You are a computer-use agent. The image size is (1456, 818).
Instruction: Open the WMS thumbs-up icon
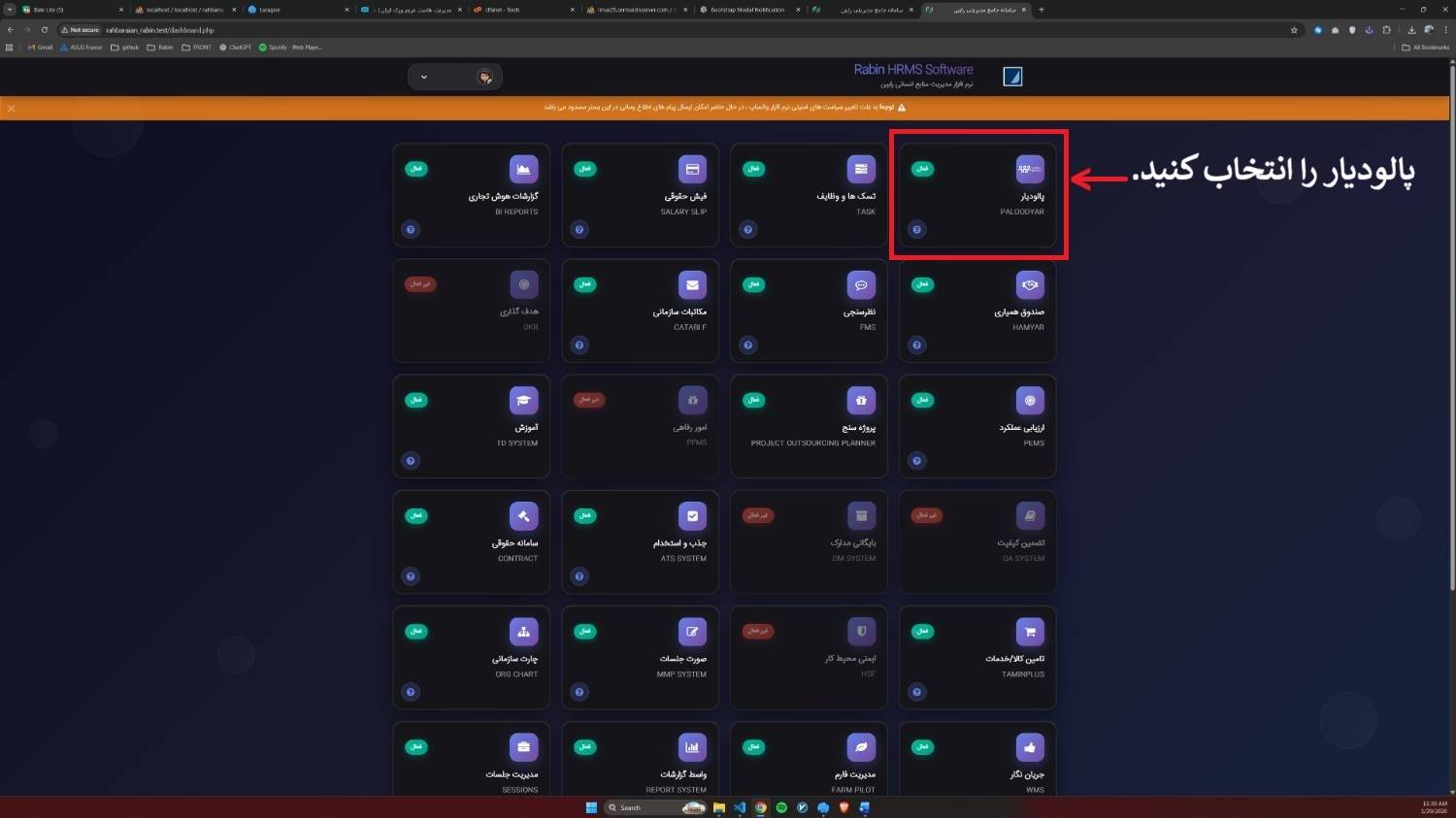1029,747
